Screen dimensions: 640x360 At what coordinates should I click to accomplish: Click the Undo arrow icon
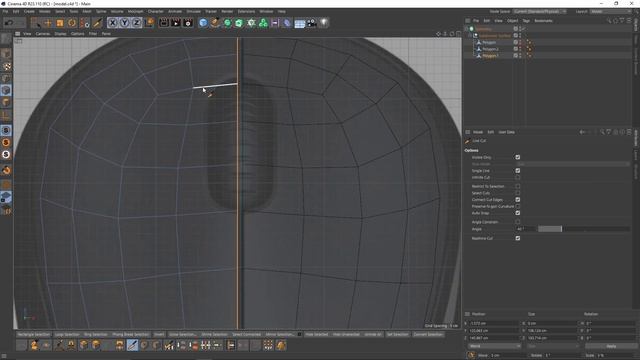(x=9, y=23)
